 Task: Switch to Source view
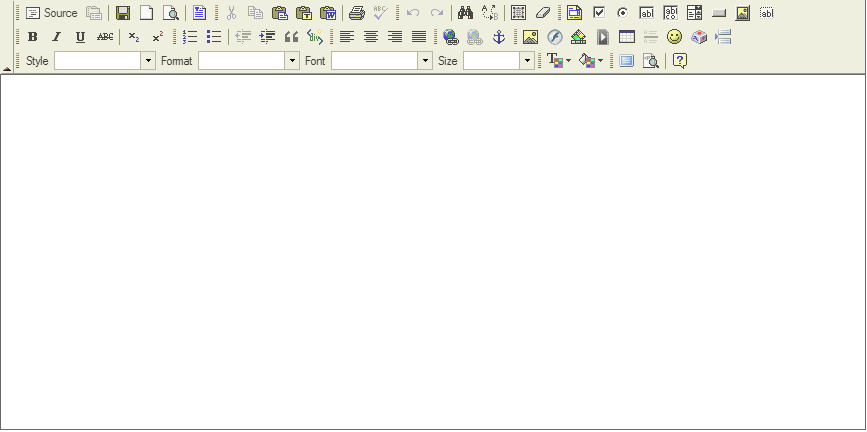coord(52,13)
